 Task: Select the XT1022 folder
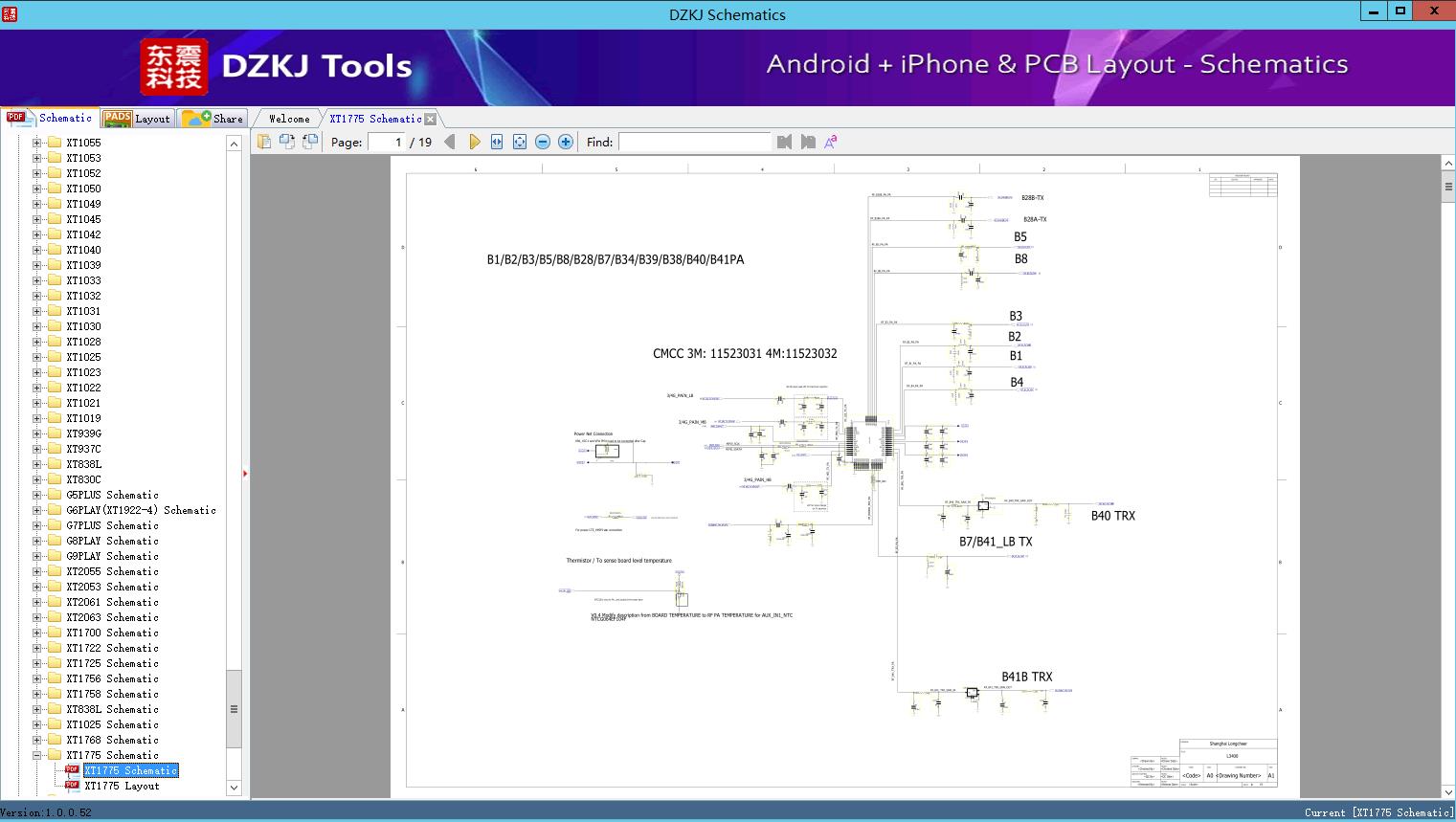pyautogui.click(x=83, y=388)
